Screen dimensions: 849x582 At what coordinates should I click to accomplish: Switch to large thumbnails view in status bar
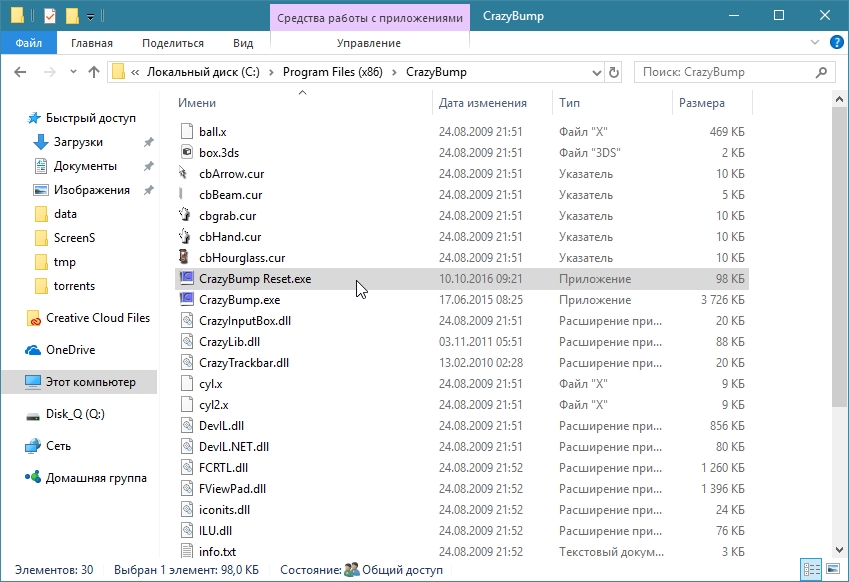pos(831,570)
